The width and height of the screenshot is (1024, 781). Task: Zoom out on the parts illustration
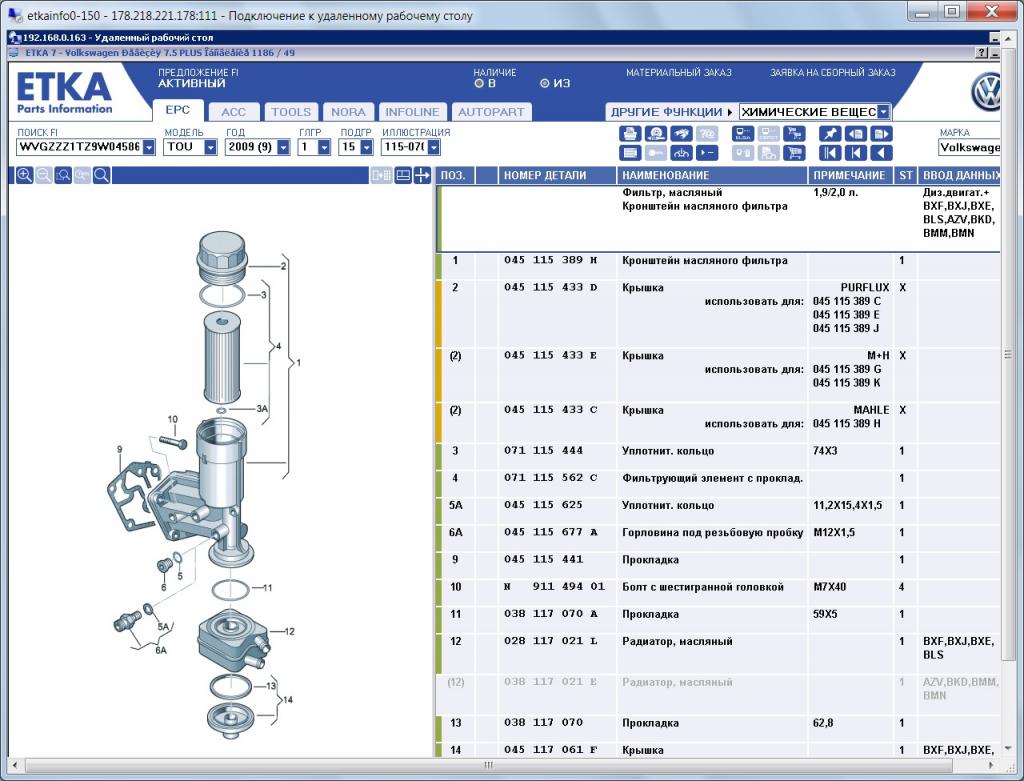[44, 175]
